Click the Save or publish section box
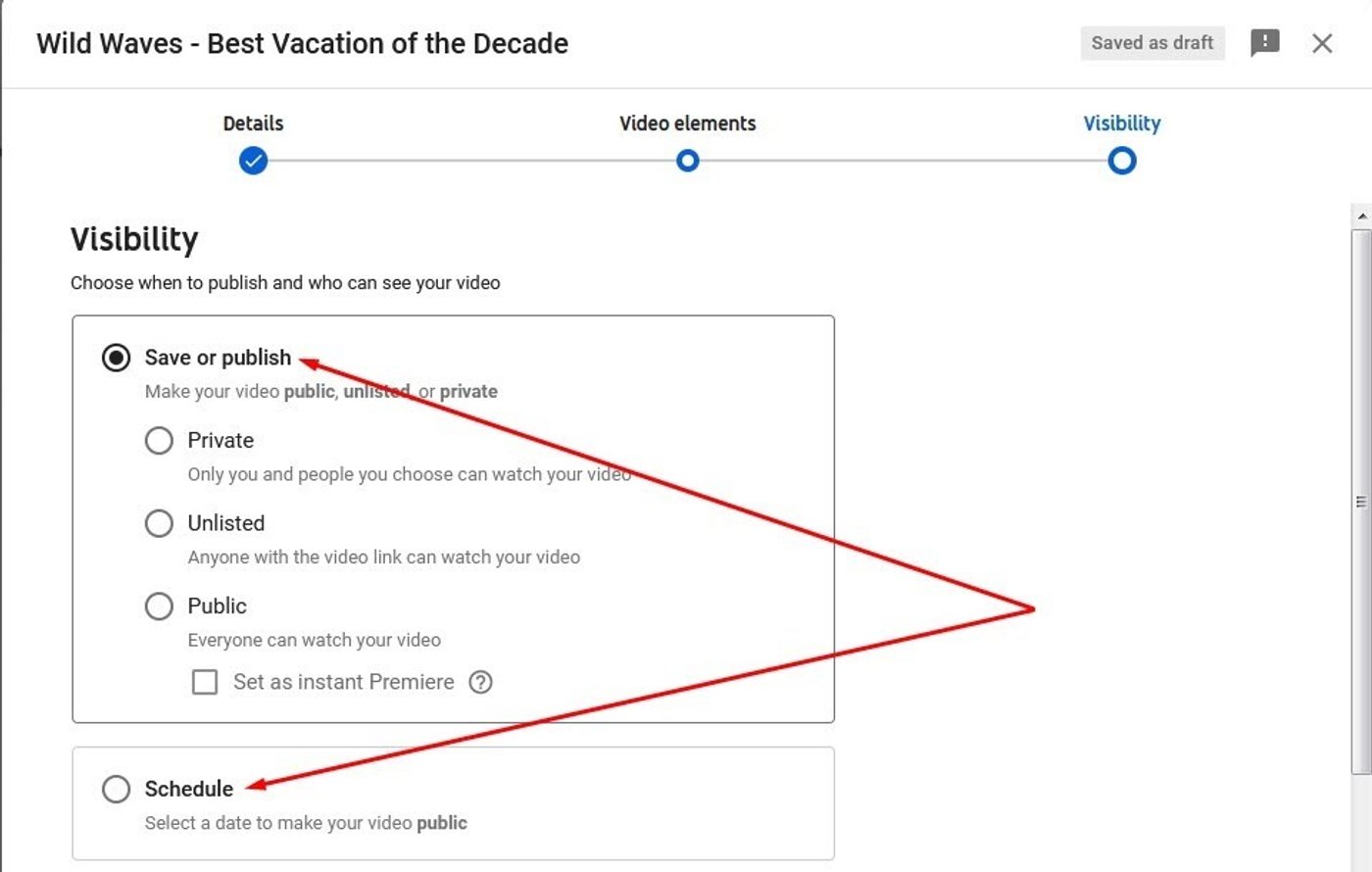This screenshot has width=1372, height=872. (x=452, y=517)
